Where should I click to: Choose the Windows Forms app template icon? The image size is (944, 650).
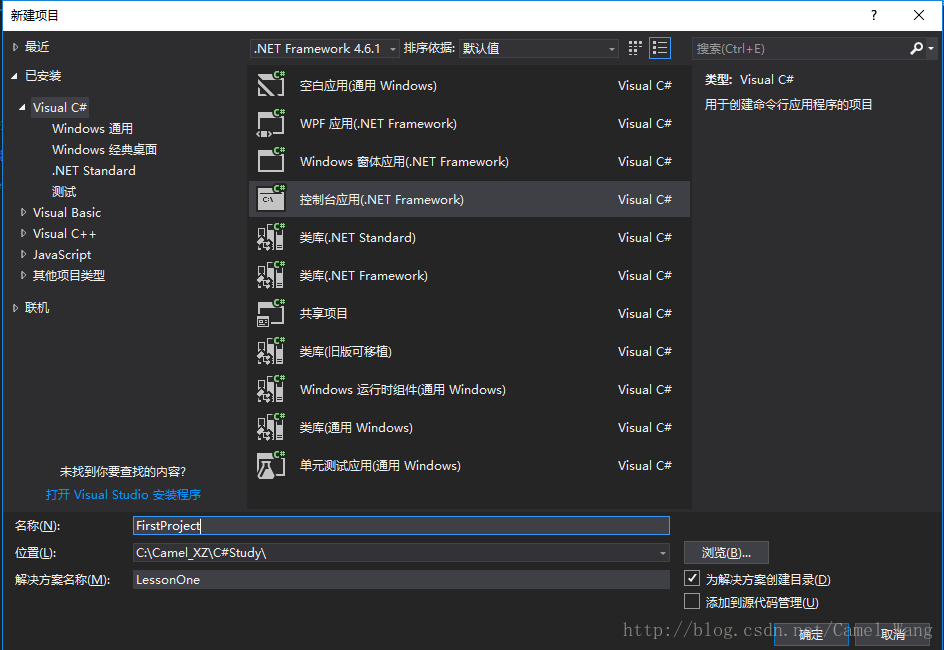tap(271, 161)
